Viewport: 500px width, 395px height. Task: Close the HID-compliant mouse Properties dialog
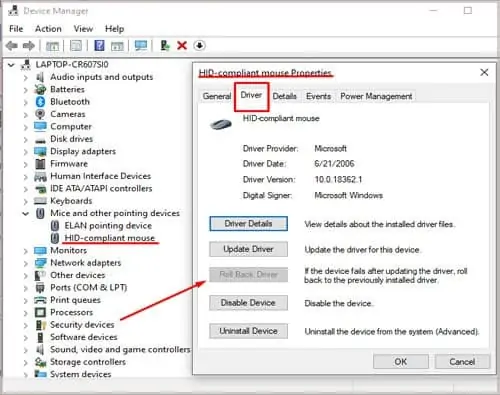[x=484, y=72]
